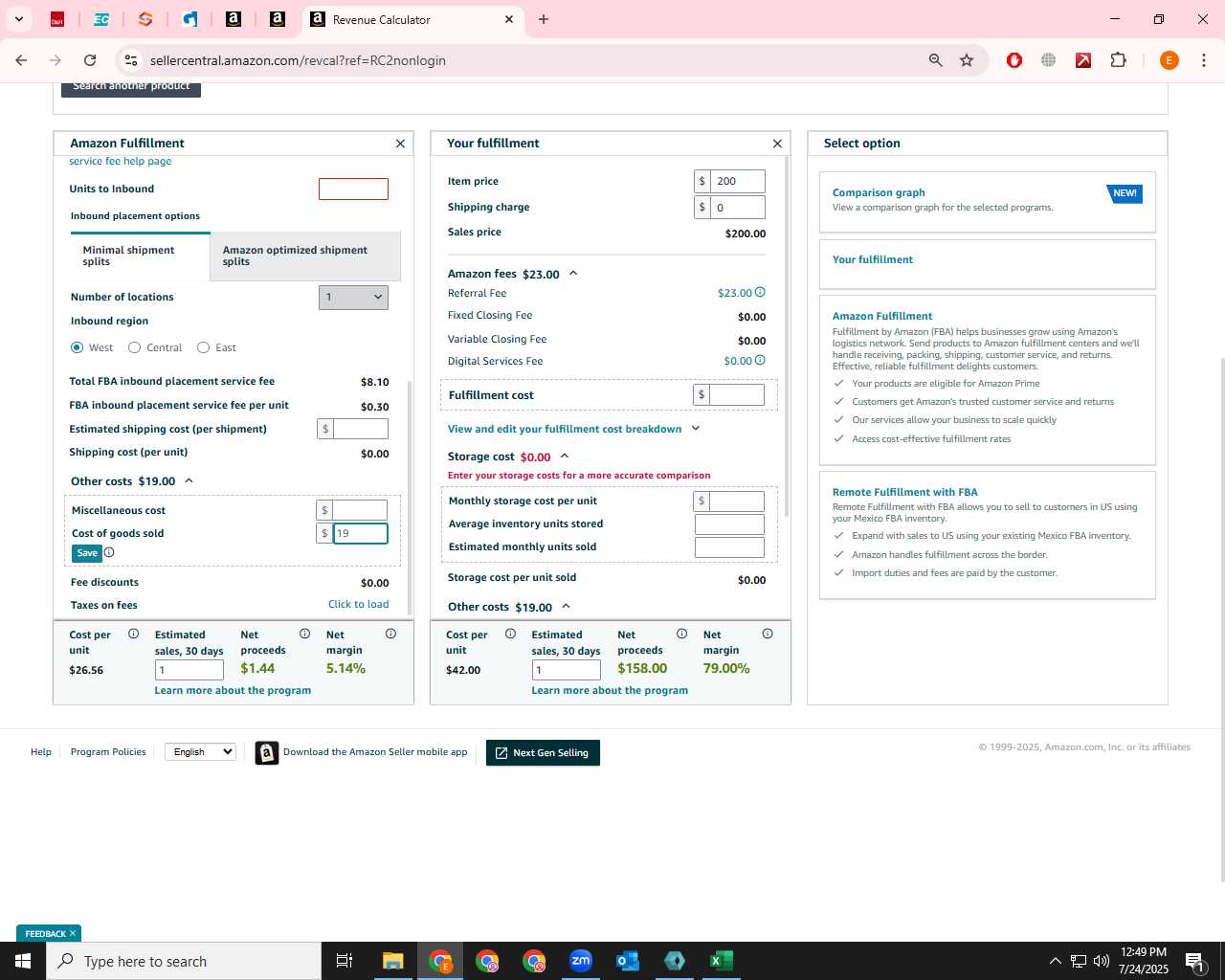The height and width of the screenshot is (980, 1225).
Task: Collapse Your fulfillment Other costs section
Action: 566,607
